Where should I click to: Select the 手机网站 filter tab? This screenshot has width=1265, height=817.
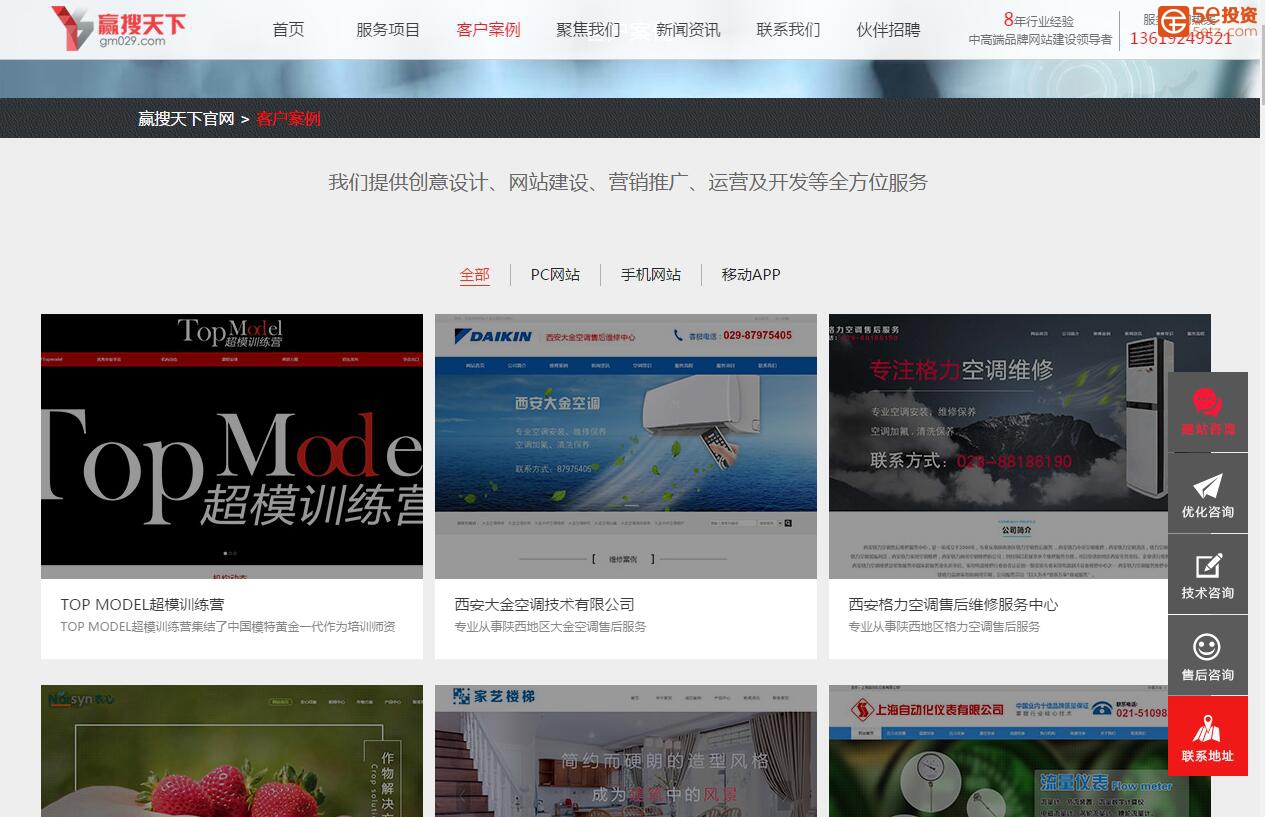click(x=651, y=275)
